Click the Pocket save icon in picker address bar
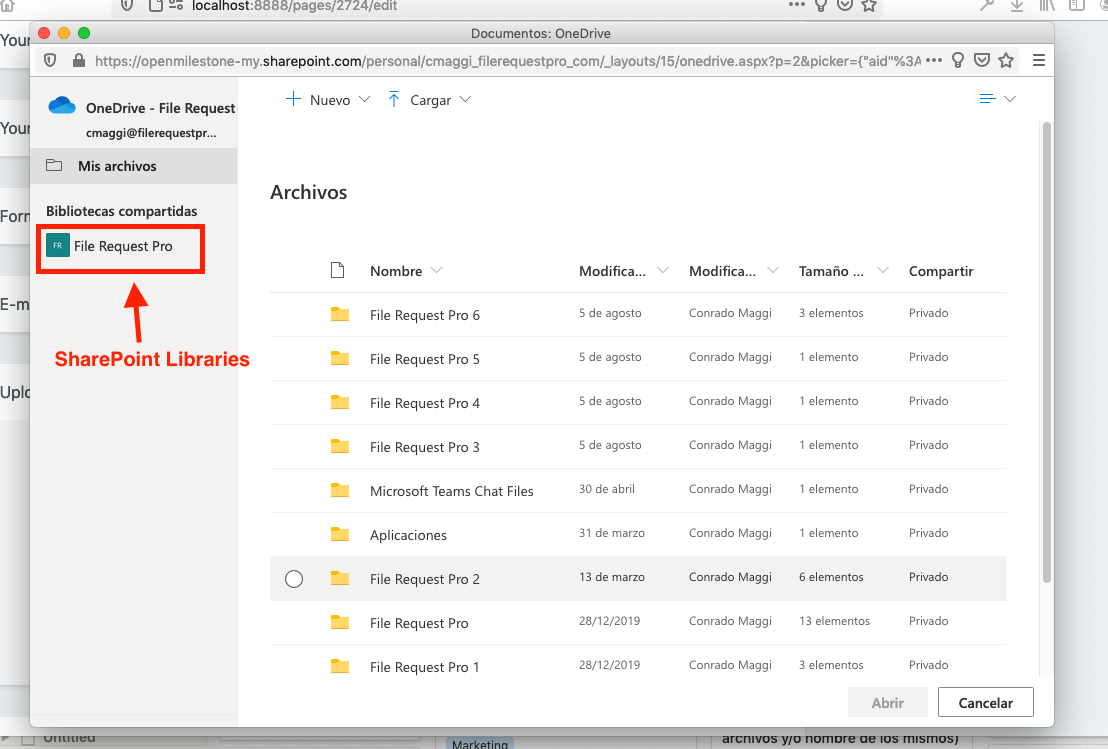1108x749 pixels. coord(982,60)
